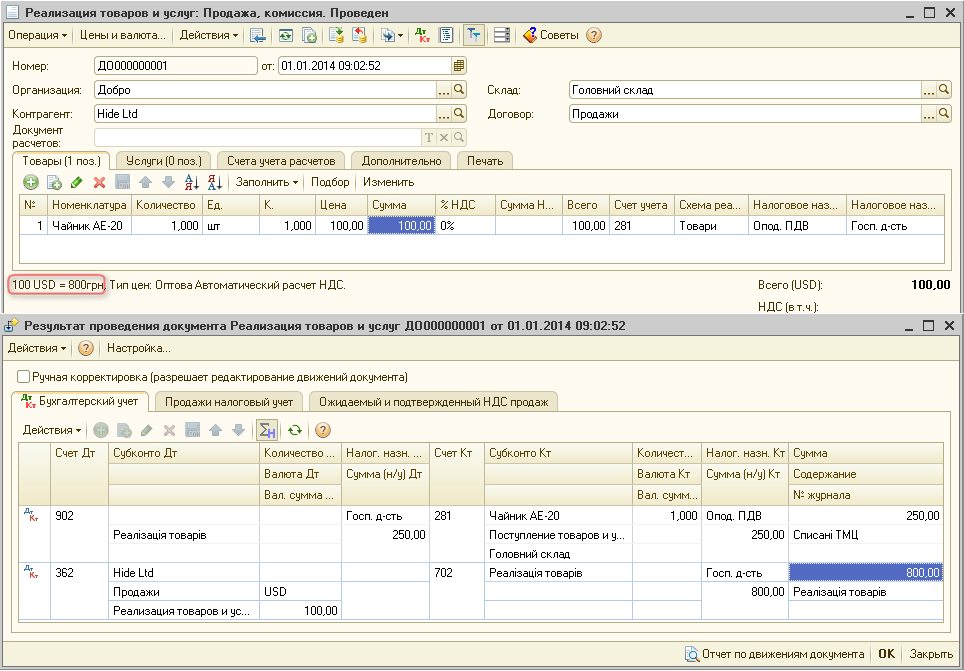964x671 pixels.
Task: Select the posting row with account 902
Action: (481, 534)
